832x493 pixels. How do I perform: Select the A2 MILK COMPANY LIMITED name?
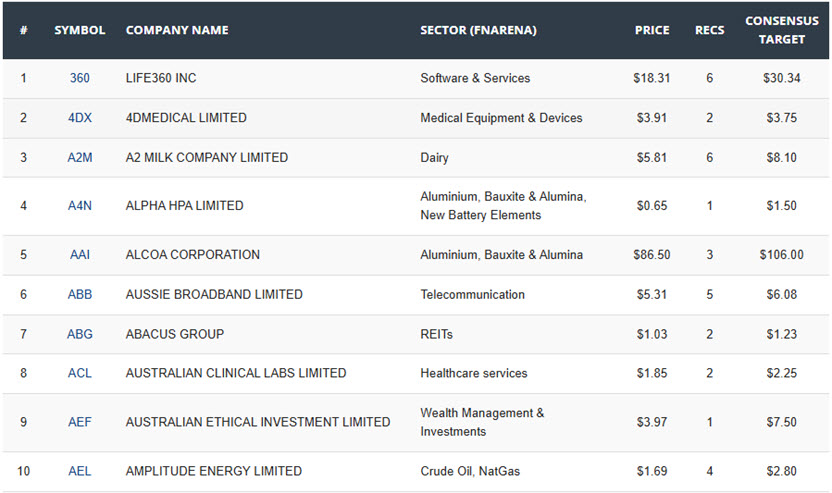pos(207,158)
